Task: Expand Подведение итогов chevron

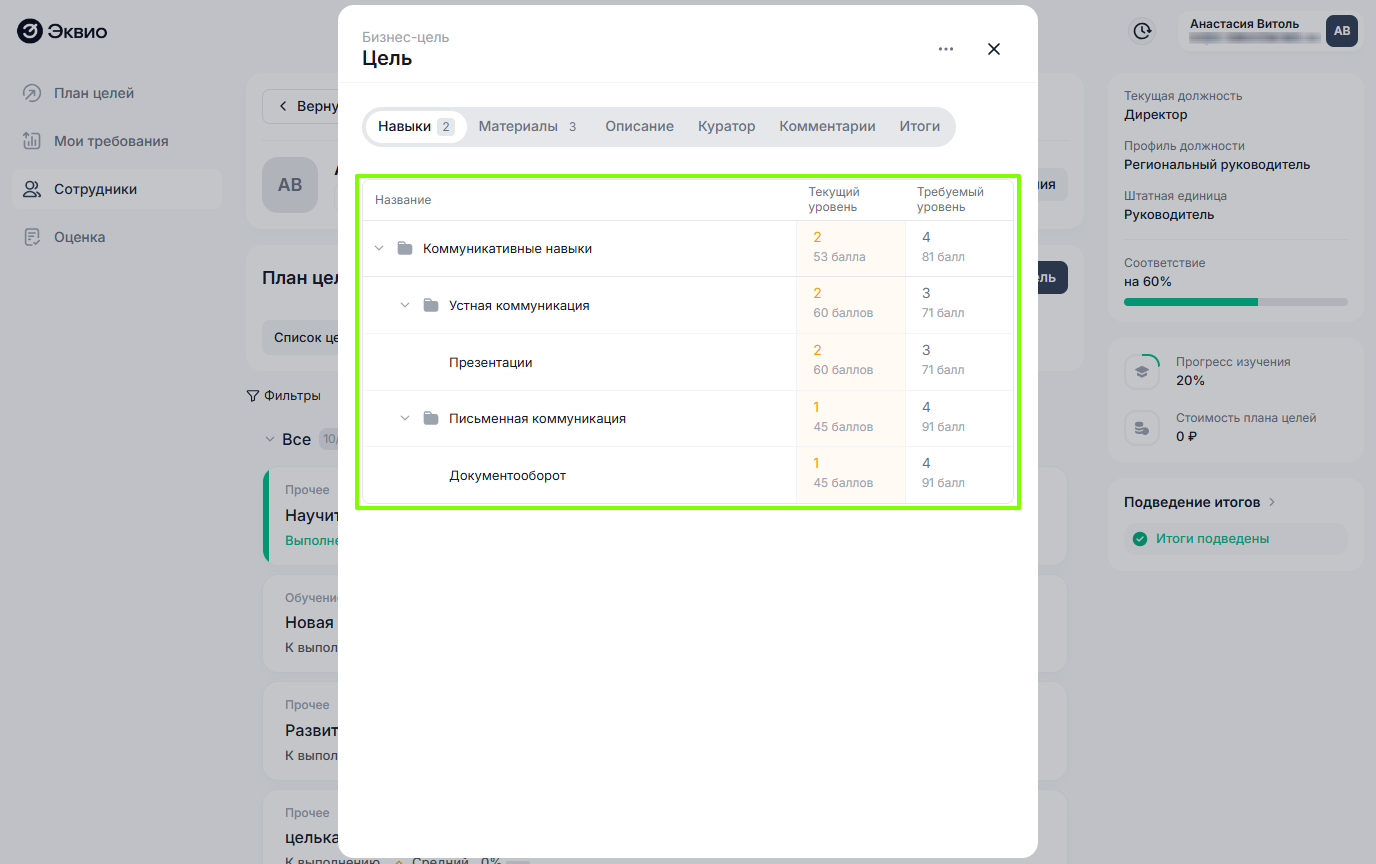Action: [1272, 502]
